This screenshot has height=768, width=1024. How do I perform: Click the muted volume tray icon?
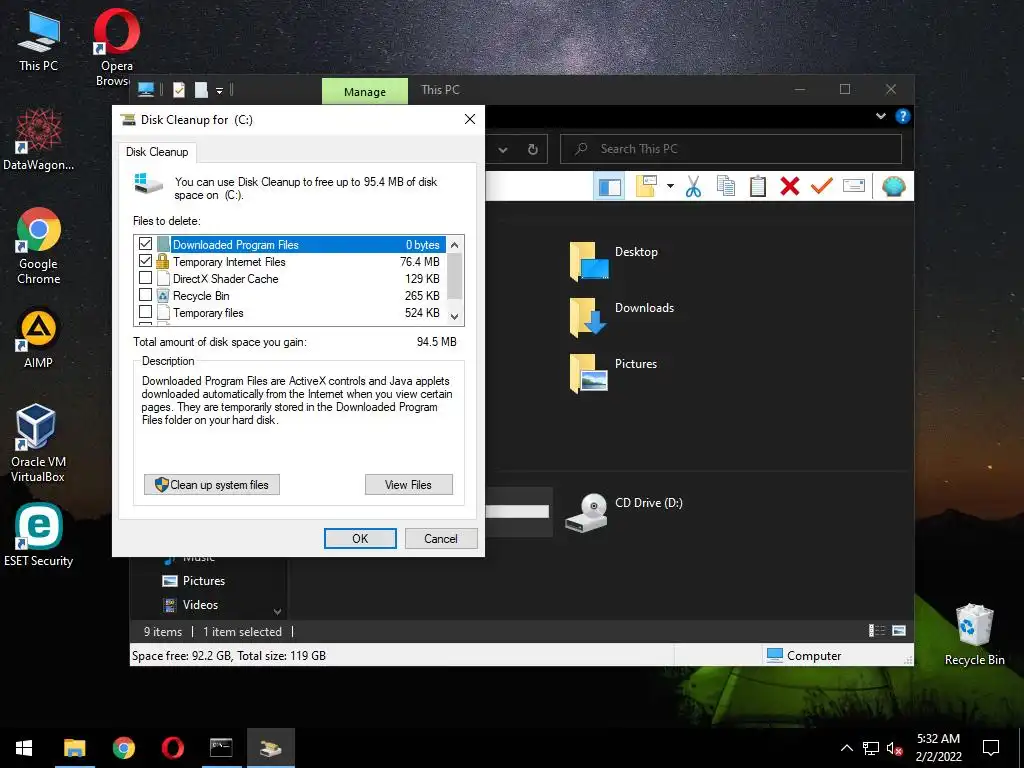coord(894,748)
